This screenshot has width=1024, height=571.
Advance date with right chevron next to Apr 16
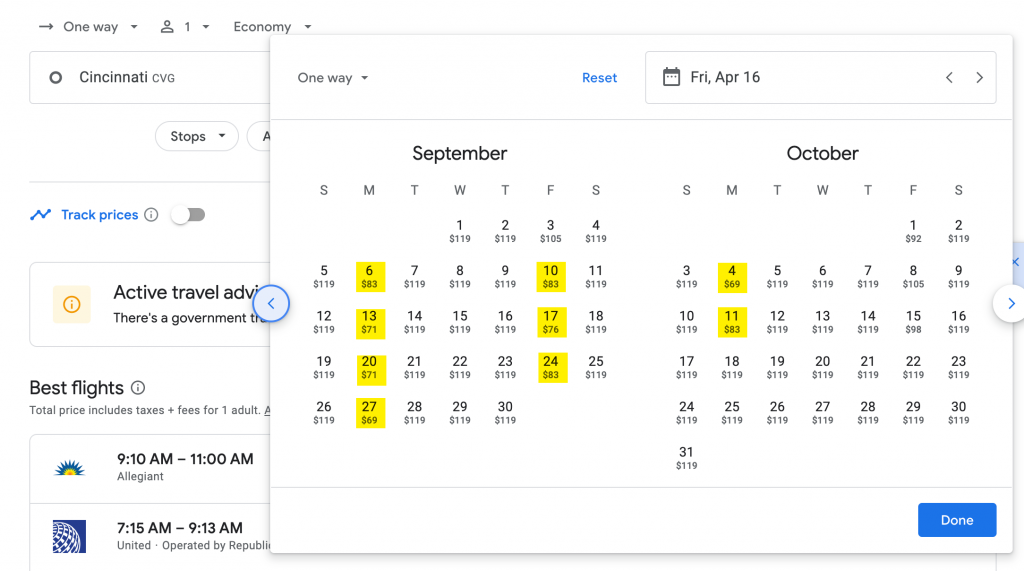(x=979, y=78)
